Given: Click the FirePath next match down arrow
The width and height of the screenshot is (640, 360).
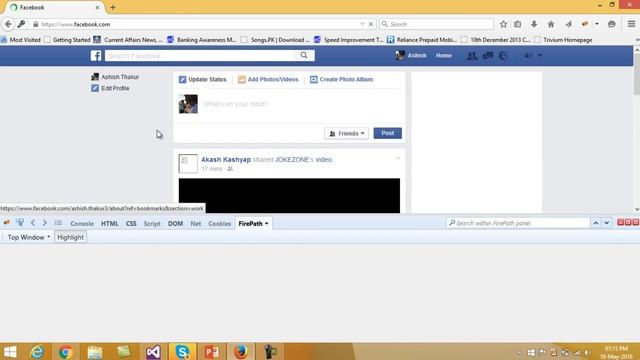Looking at the screenshot, I should click(607, 223).
